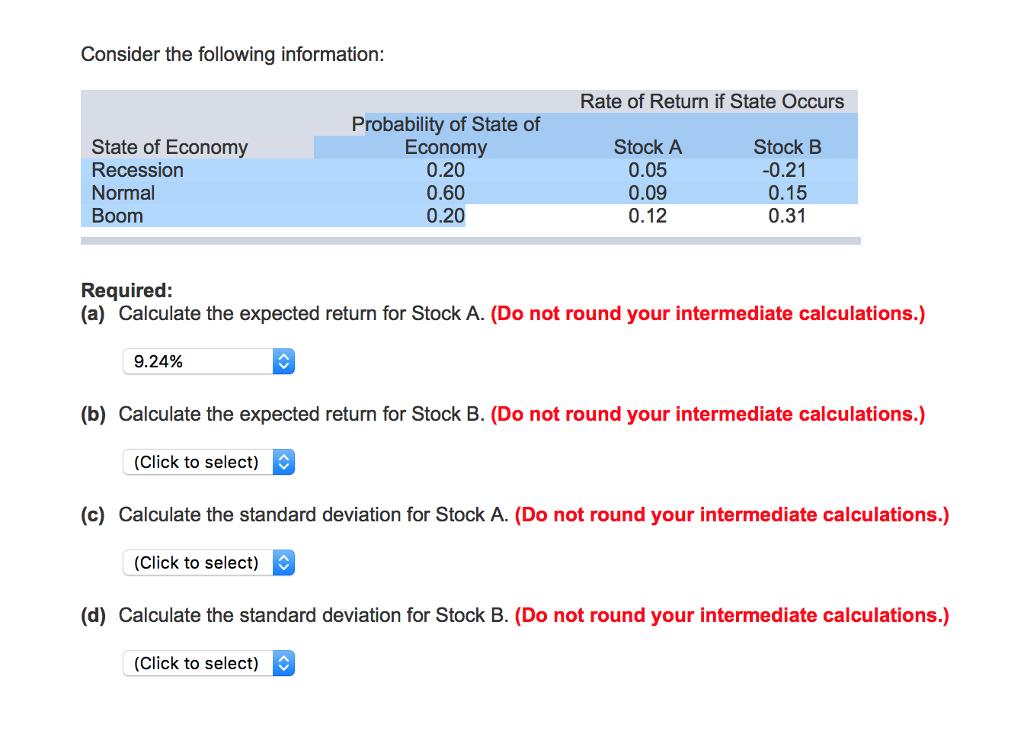
Task: Select the Normal row label
Action: [x=123, y=193]
